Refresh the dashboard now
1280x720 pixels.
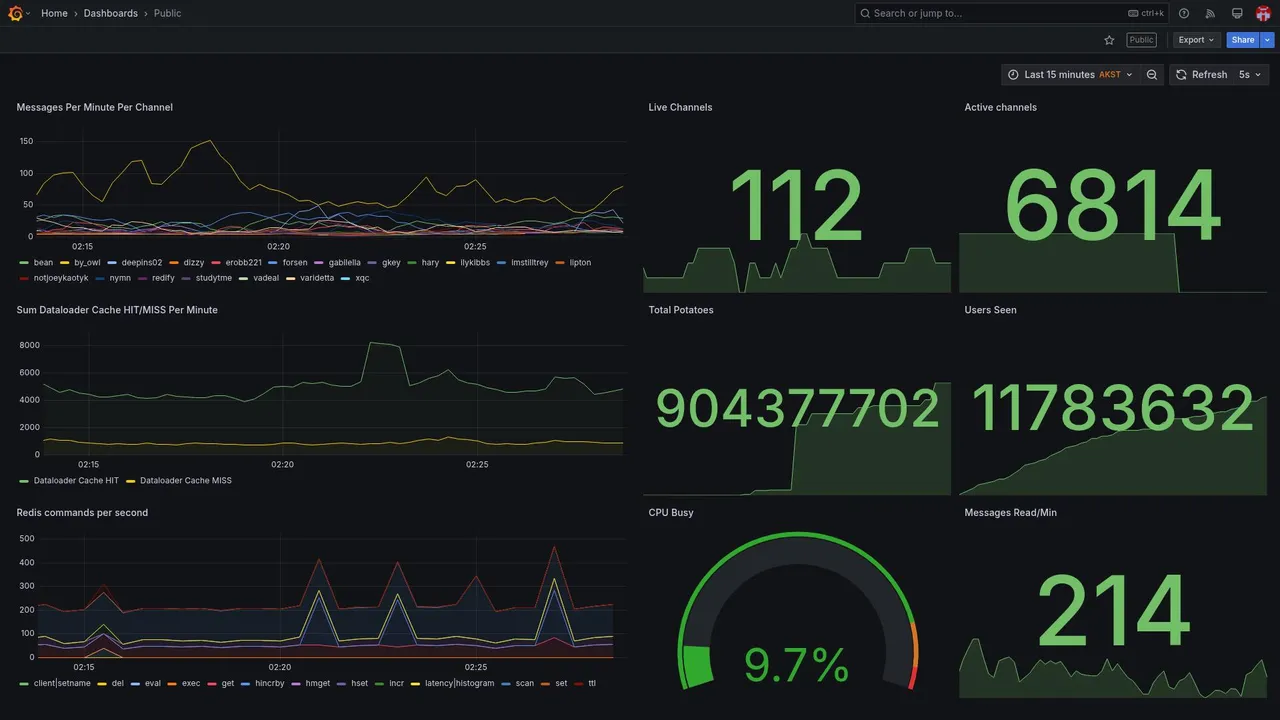tap(1201, 75)
